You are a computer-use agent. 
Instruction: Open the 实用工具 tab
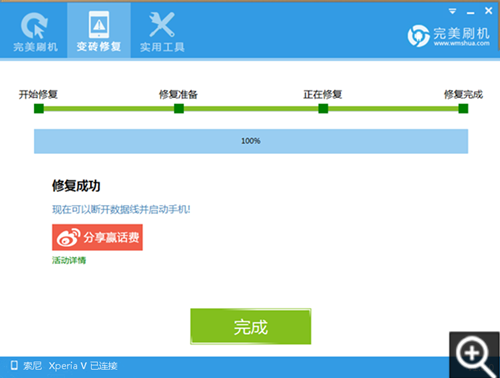pyautogui.click(x=162, y=32)
